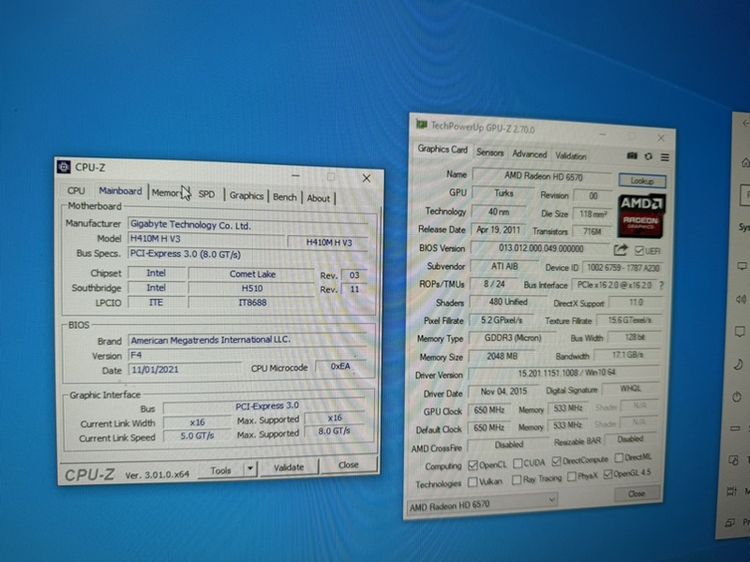Toggle the CUDA checkbox in GPU-Z
The width and height of the screenshot is (750, 562).
tap(518, 463)
